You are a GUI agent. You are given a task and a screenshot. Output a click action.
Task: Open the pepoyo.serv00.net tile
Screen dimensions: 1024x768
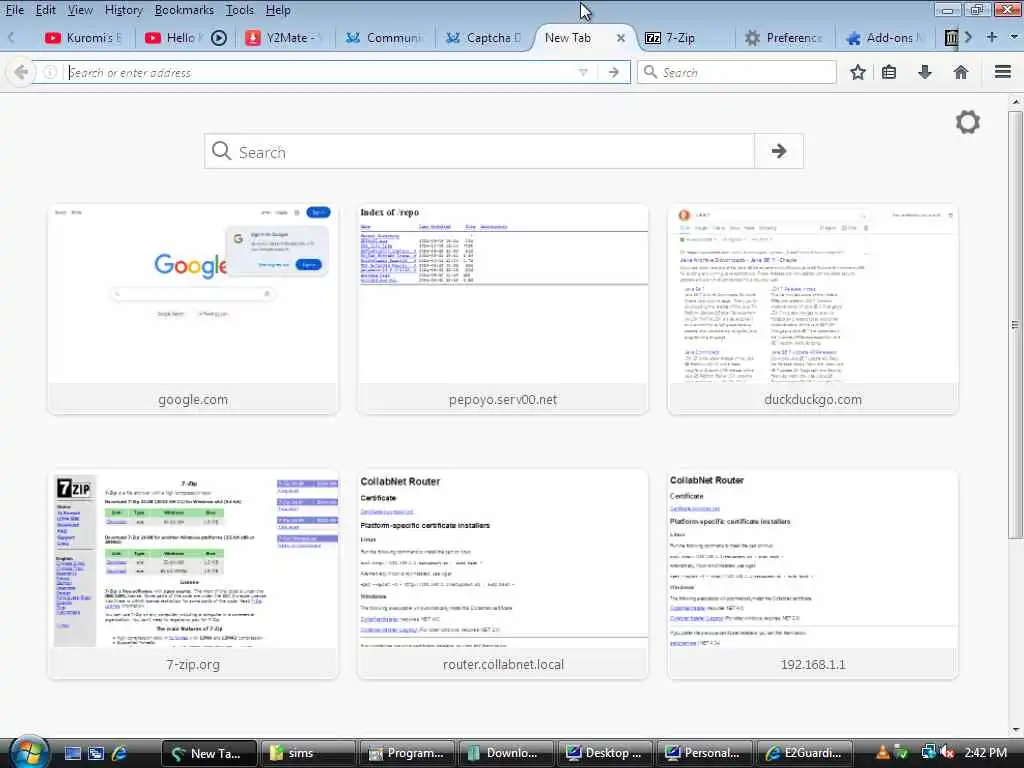[x=503, y=309]
